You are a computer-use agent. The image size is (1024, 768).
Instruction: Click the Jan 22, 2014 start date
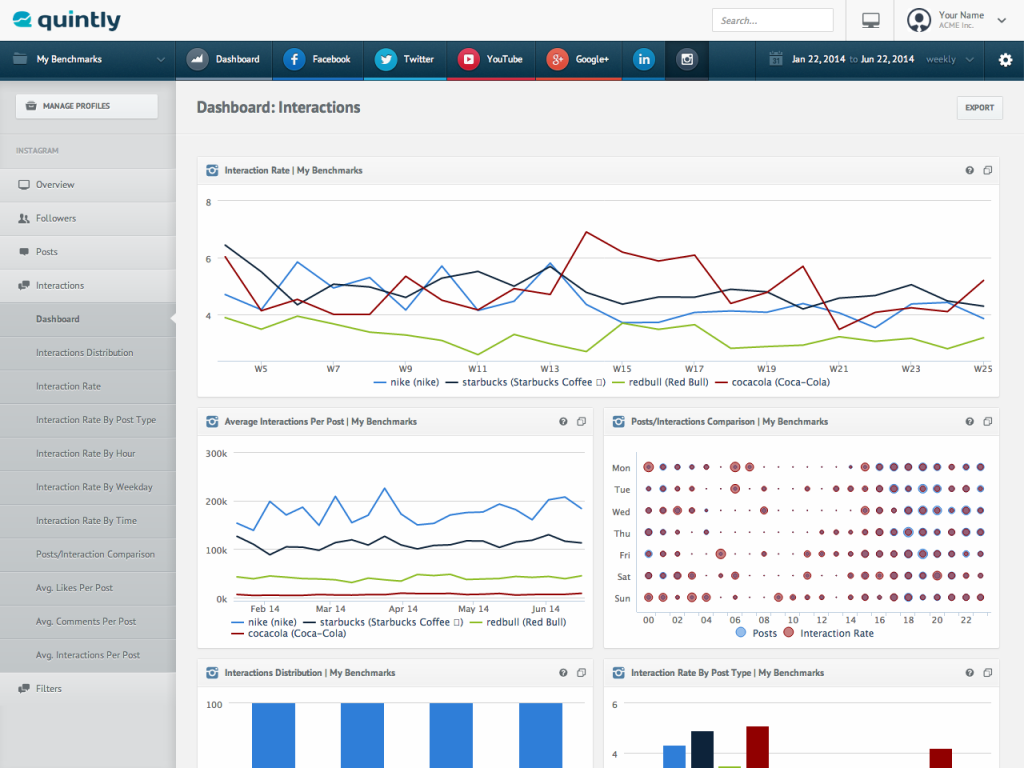click(x=818, y=59)
